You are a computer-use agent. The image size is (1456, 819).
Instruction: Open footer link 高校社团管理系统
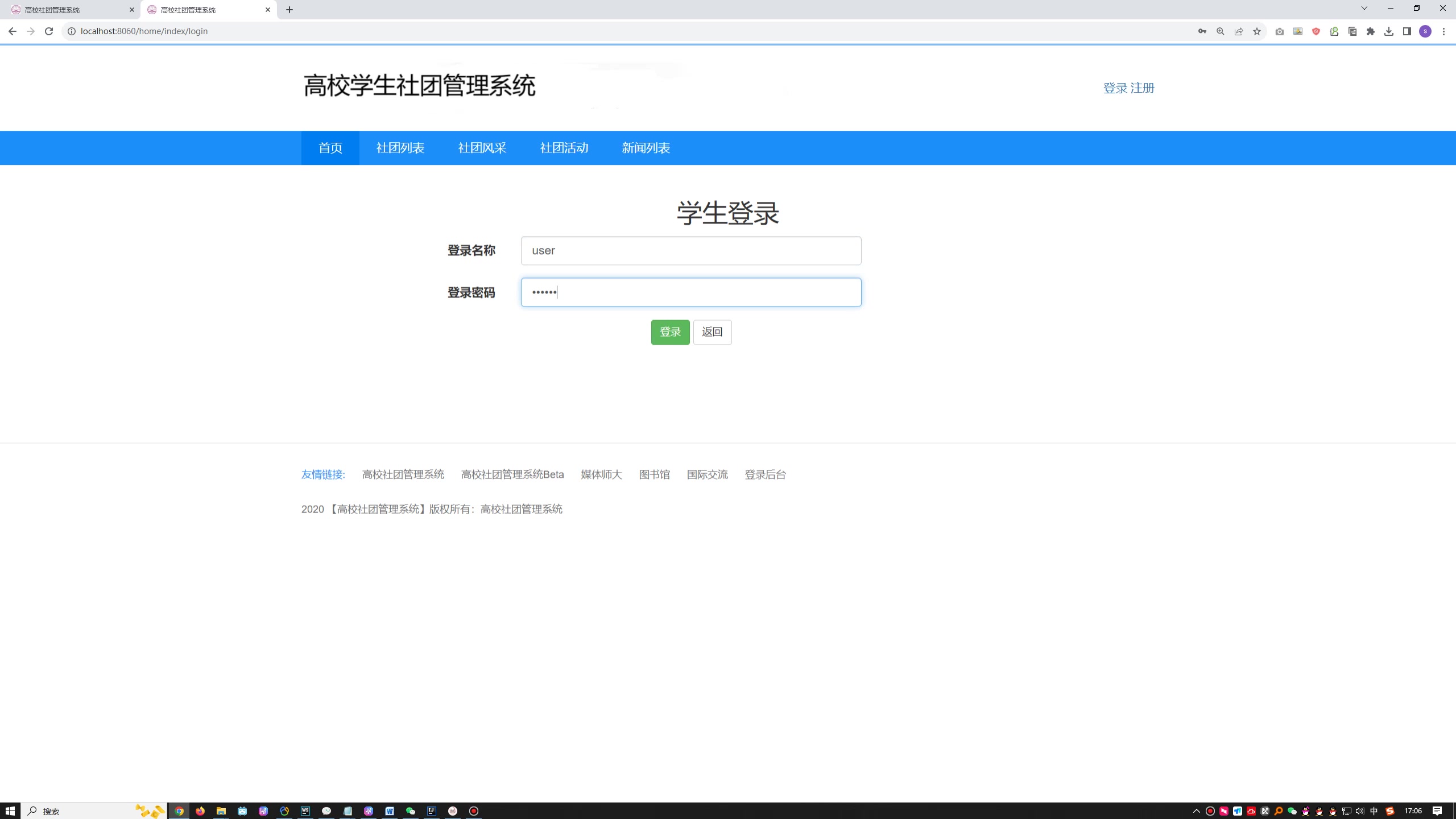pos(403,474)
